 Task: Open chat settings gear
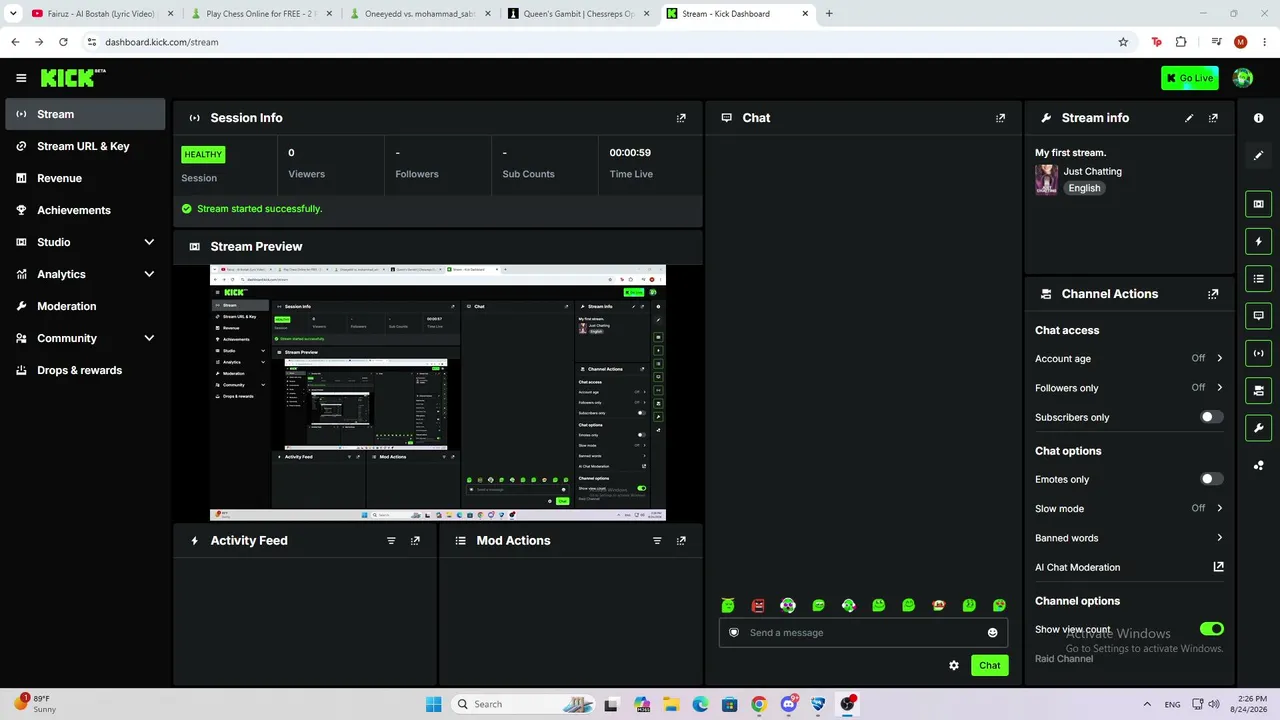coord(954,665)
